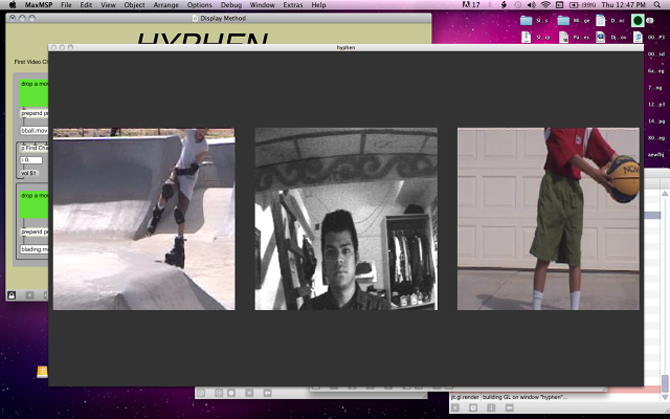This screenshot has height=419, width=670.
Task: Click the QuickTime movie file icon on desktop
Action: tap(601, 37)
